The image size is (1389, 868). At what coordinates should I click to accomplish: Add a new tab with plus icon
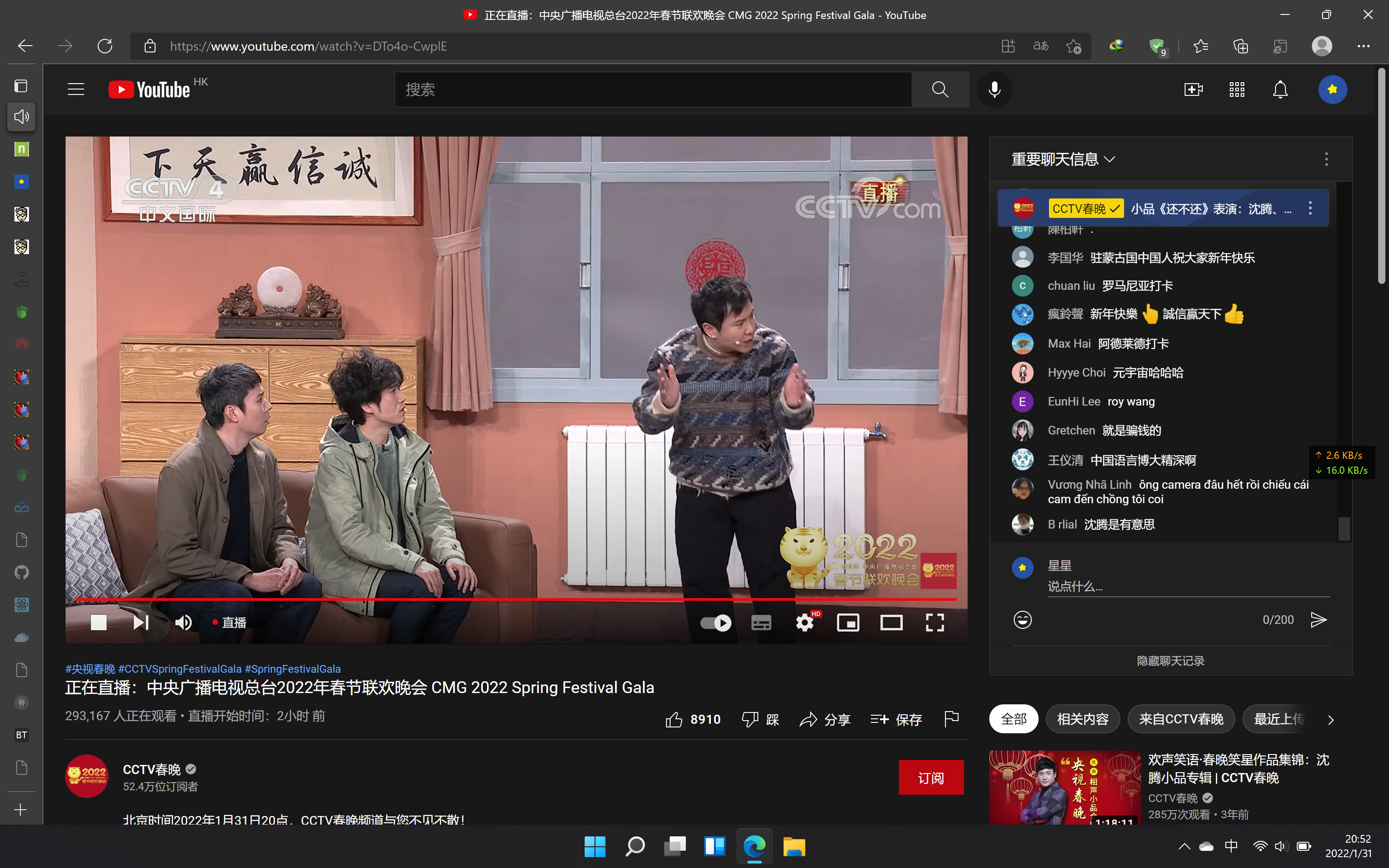(20, 810)
